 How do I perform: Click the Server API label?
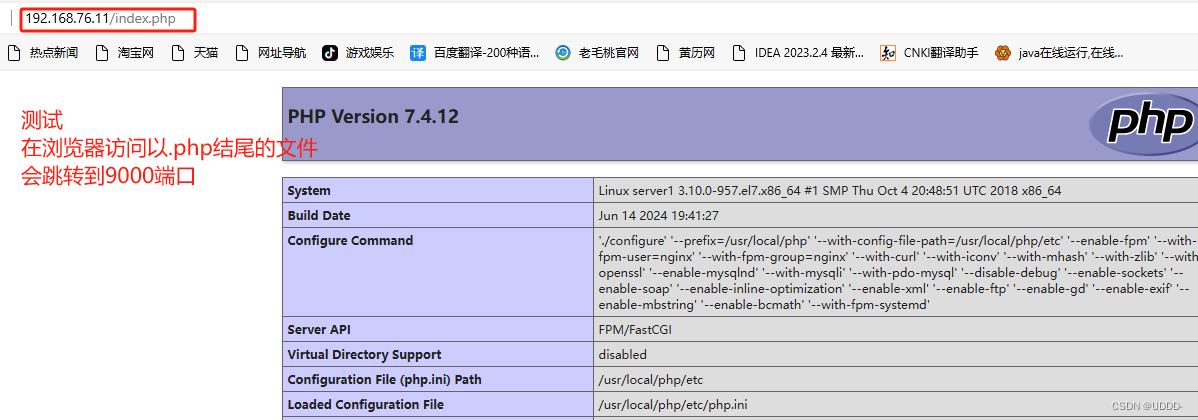click(x=319, y=330)
